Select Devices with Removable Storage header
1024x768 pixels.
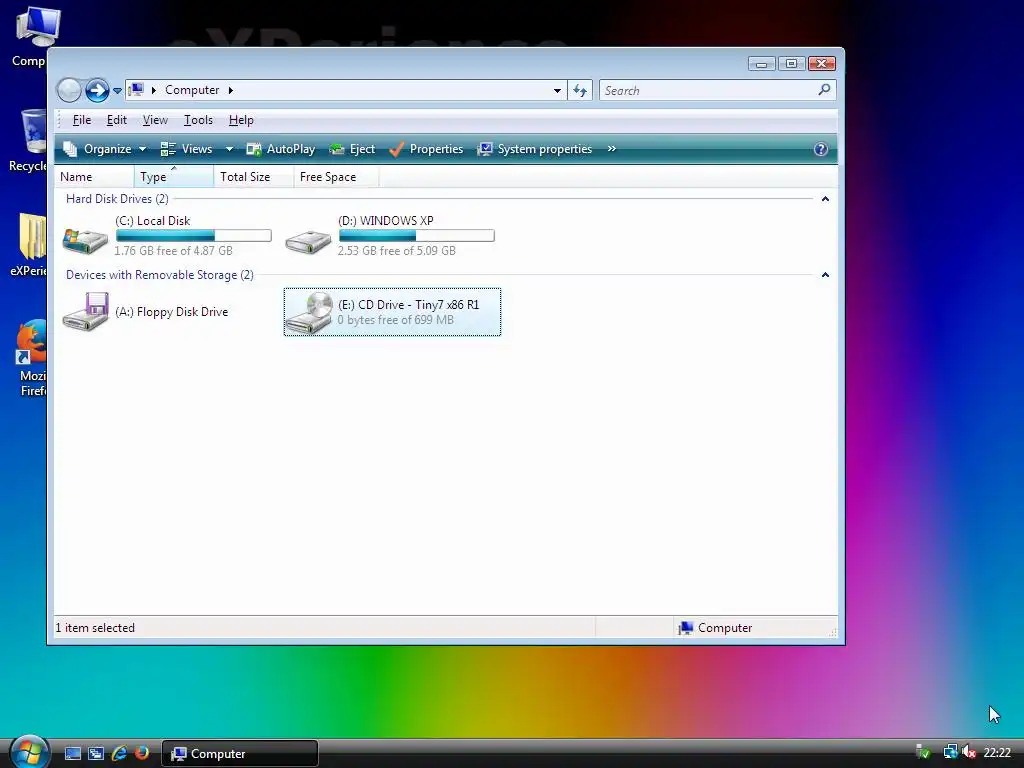pyautogui.click(x=159, y=275)
